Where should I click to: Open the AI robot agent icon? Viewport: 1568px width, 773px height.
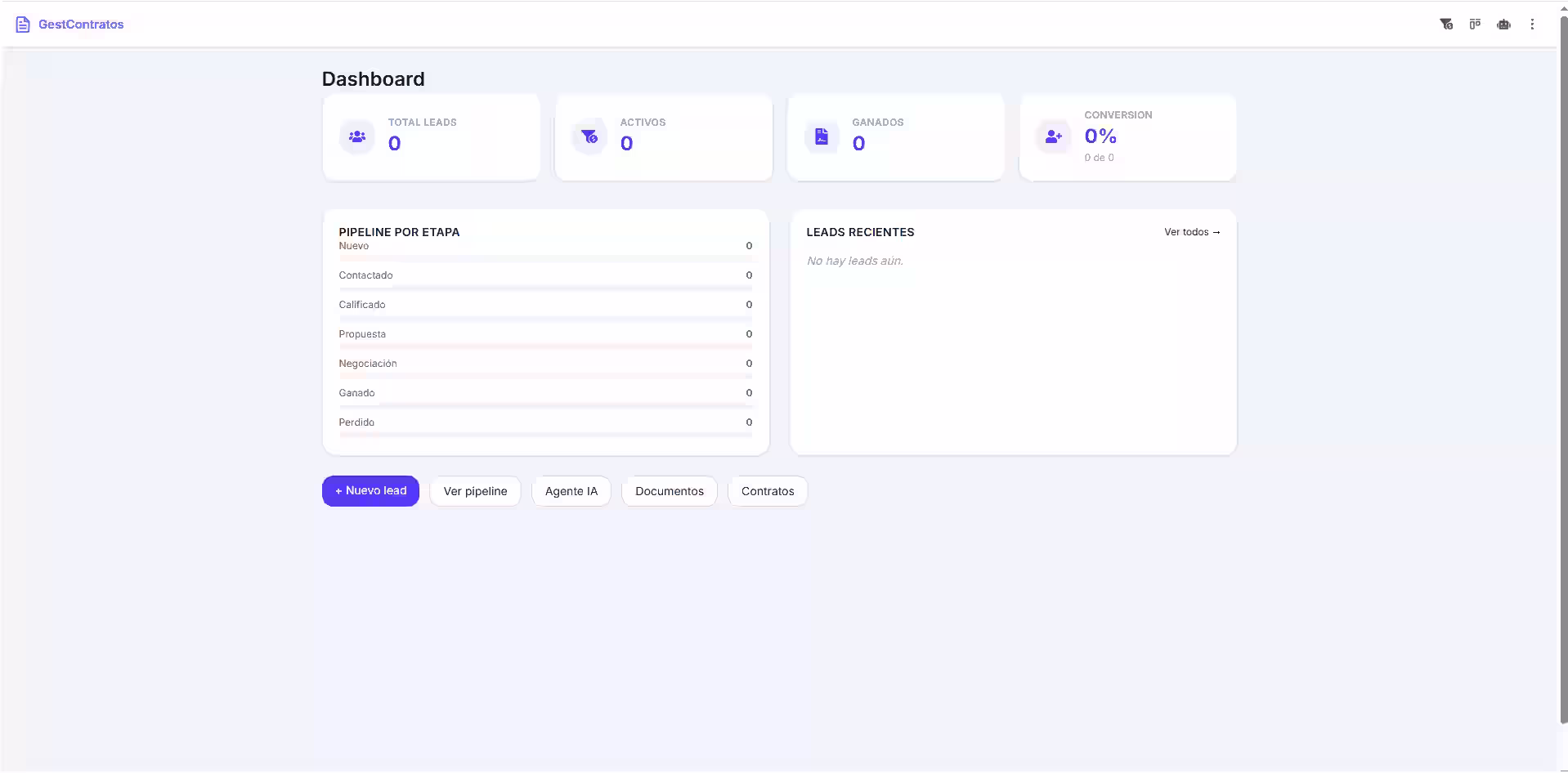(x=1503, y=25)
